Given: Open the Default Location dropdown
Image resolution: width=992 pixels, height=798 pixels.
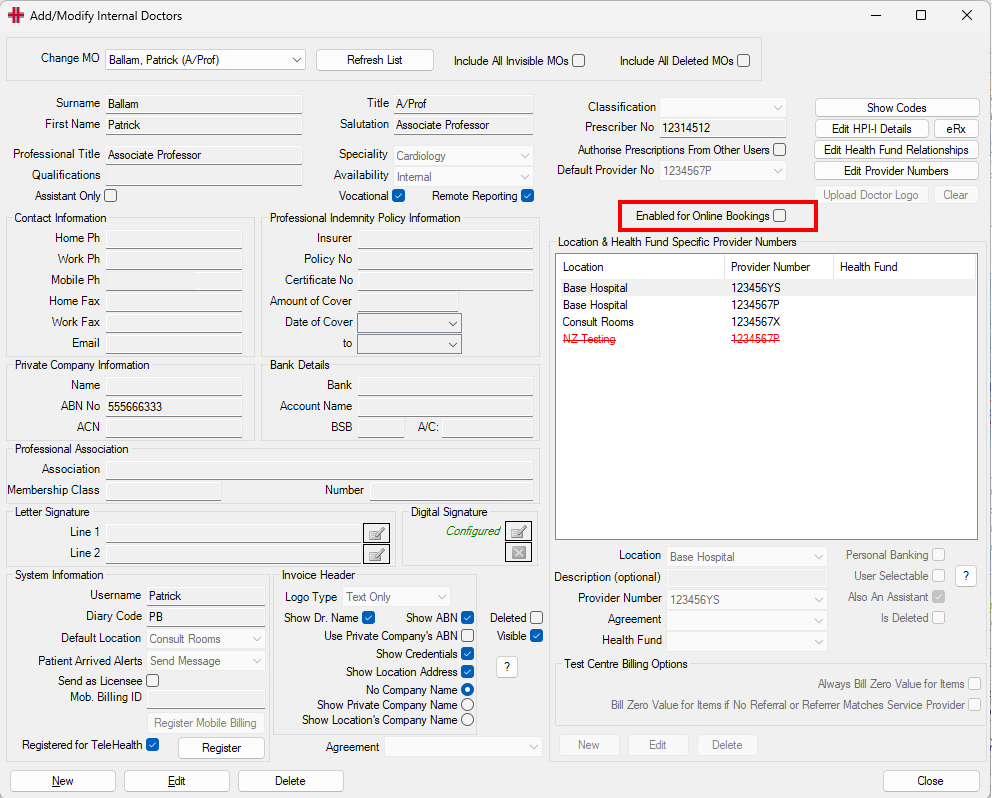Looking at the screenshot, I should 206,639.
